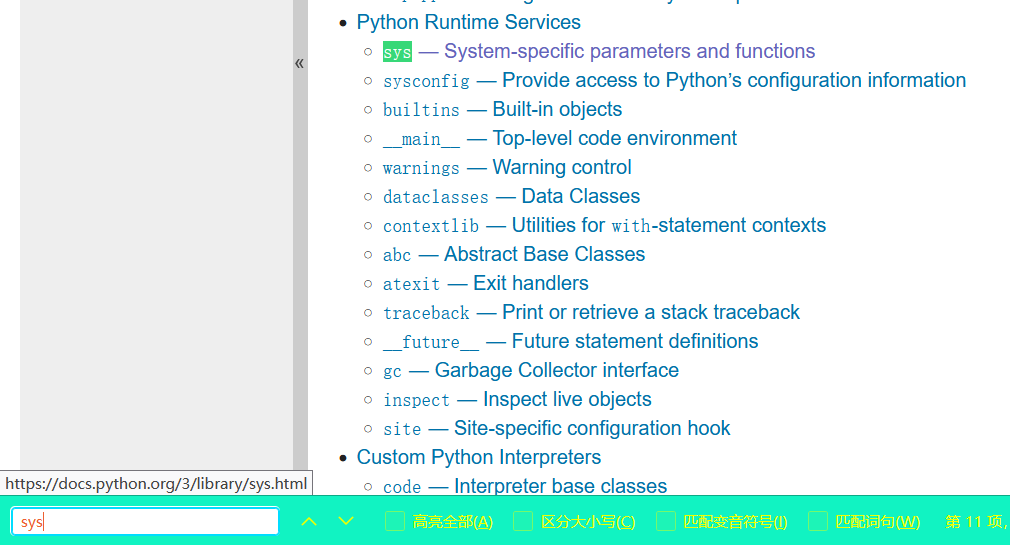Enable the 区分大小写(C) match case checkbox
This screenshot has height=545, width=1010.
523,521
